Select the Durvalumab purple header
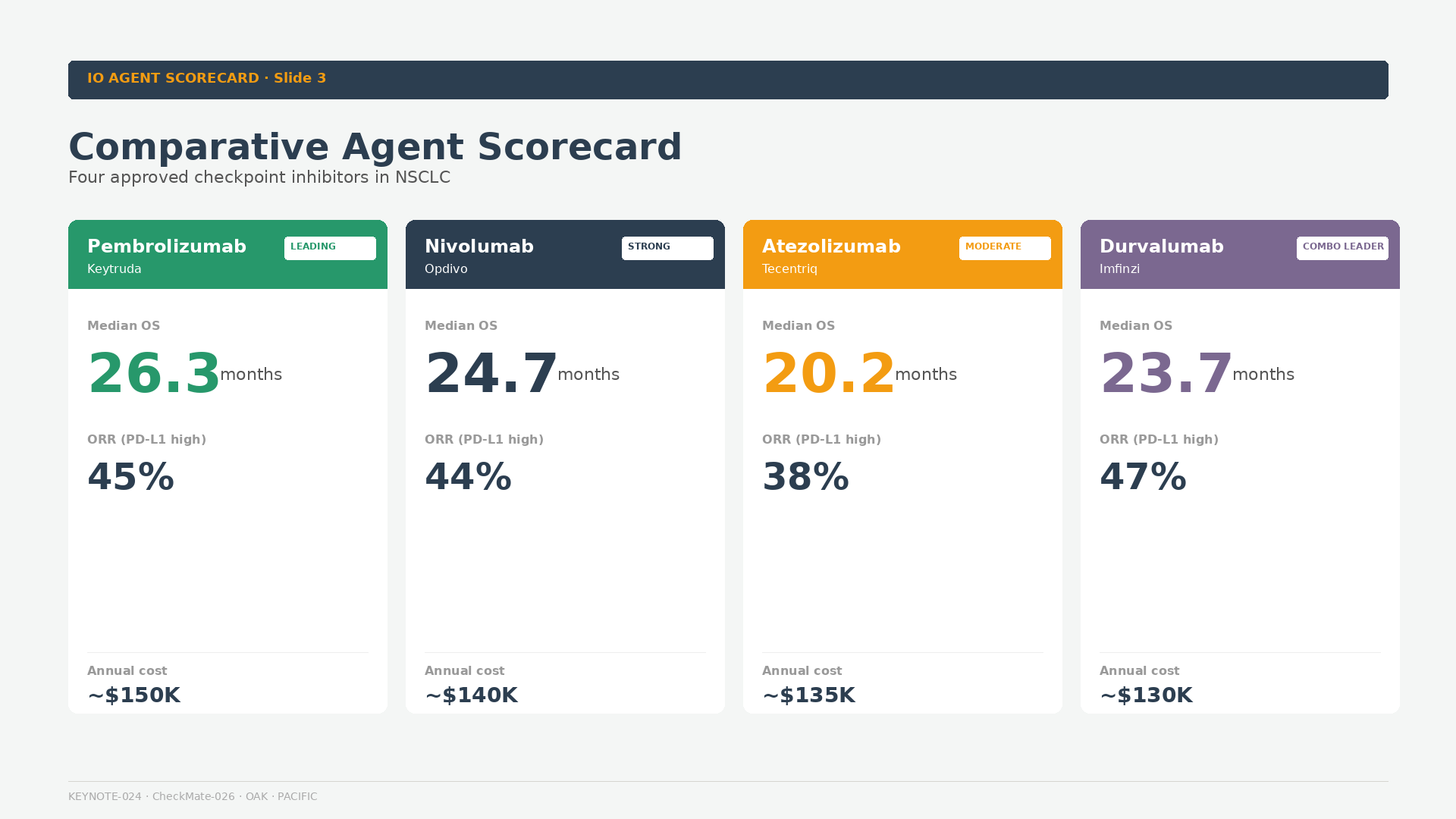This screenshot has height=819, width=1456. point(1240,255)
